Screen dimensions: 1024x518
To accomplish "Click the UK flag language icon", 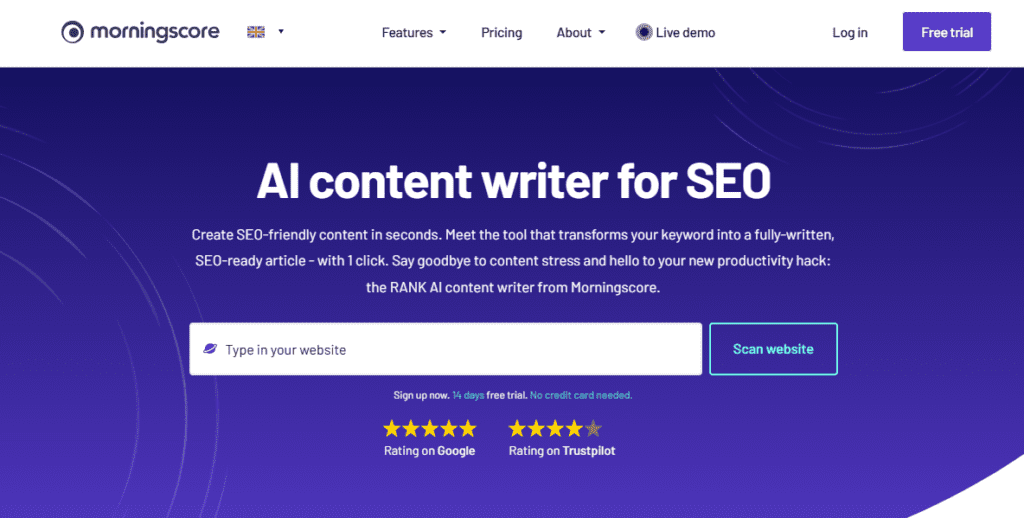I will click(x=256, y=32).
